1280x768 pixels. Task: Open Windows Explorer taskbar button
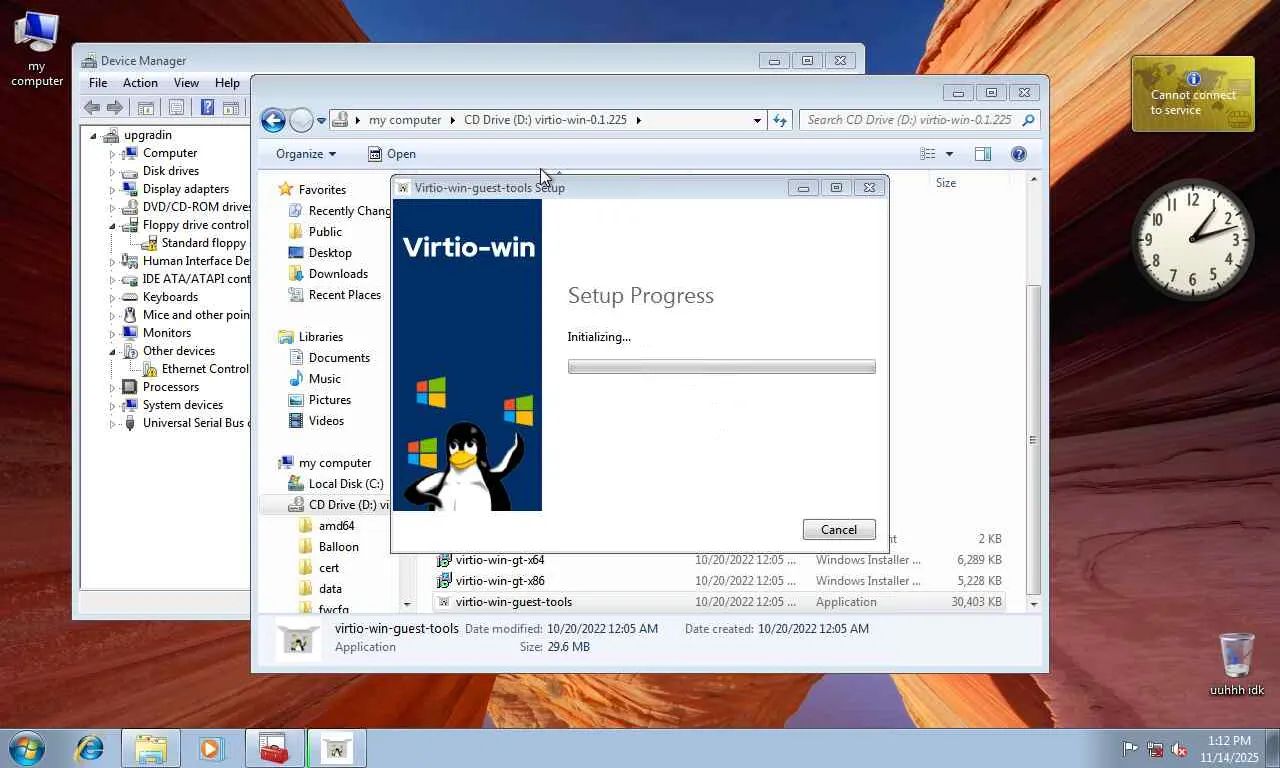tap(151, 748)
